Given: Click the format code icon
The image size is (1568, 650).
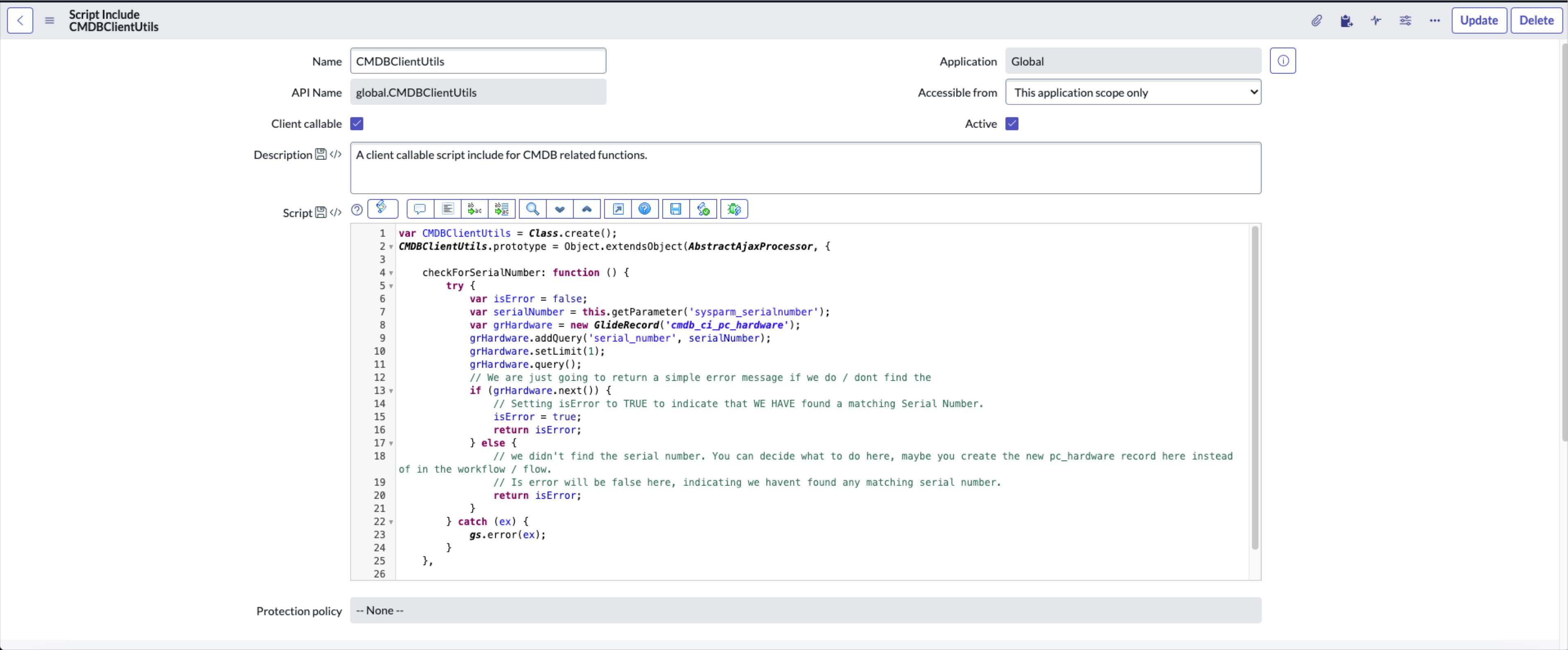Looking at the screenshot, I should tap(448, 209).
